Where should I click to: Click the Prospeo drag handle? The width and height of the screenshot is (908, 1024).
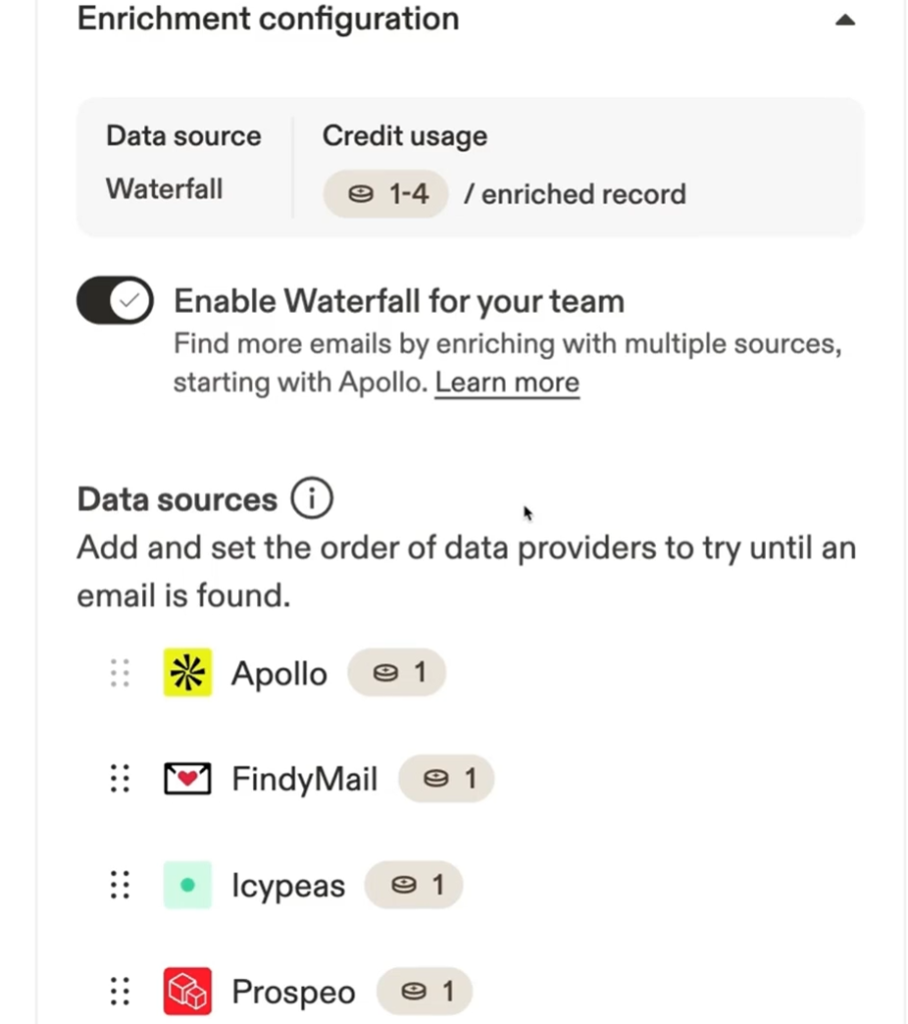120,991
